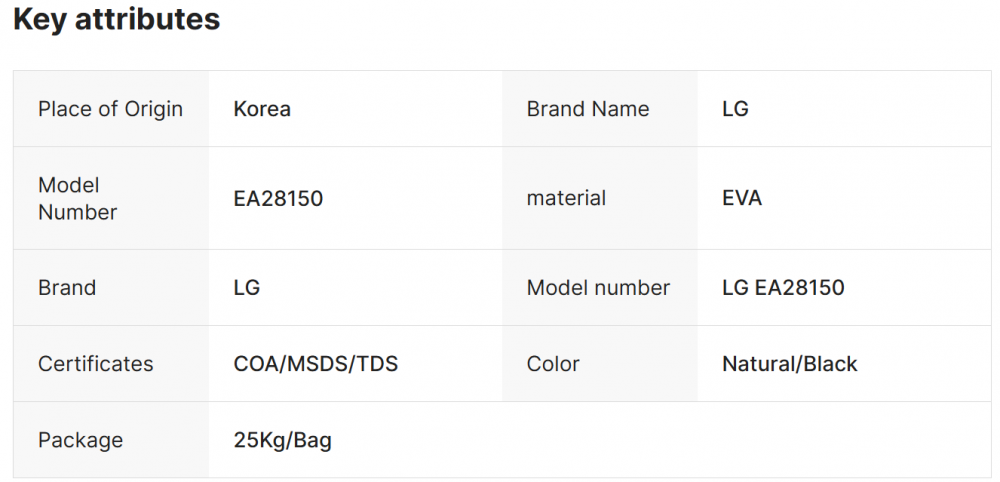The height and width of the screenshot is (482, 1000).
Task: Select the COA/MSDS/TDS value
Action: (316, 364)
